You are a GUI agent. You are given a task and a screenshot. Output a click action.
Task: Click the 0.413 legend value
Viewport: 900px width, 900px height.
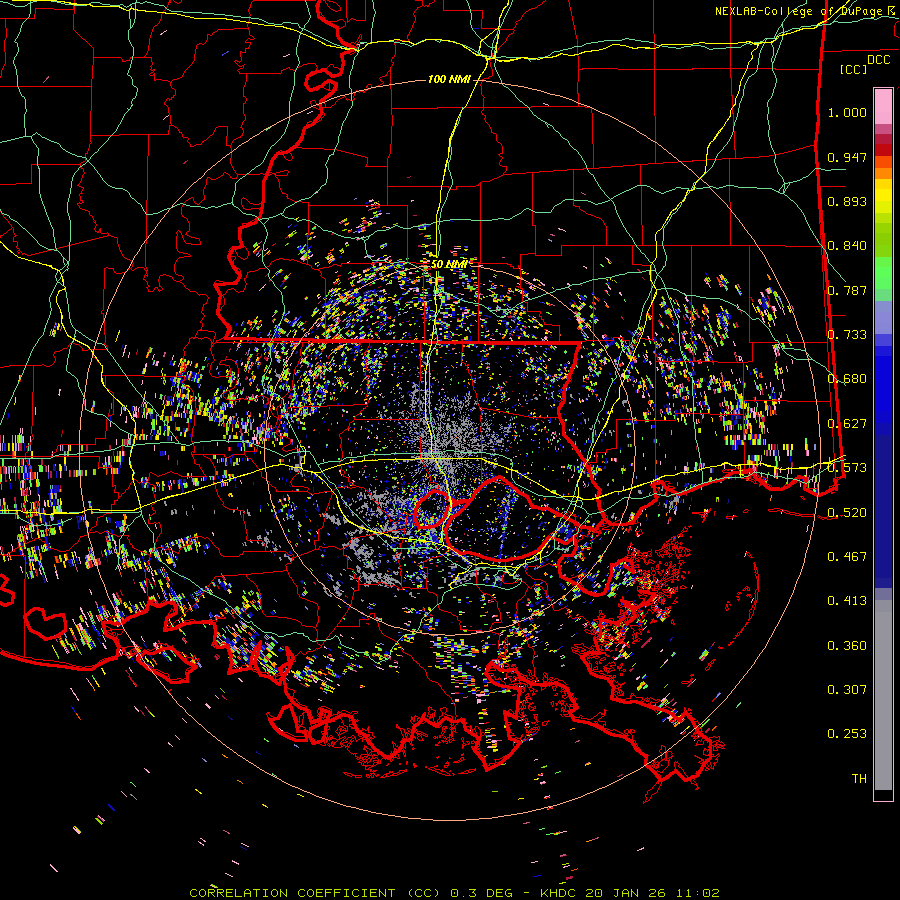pyautogui.click(x=847, y=601)
